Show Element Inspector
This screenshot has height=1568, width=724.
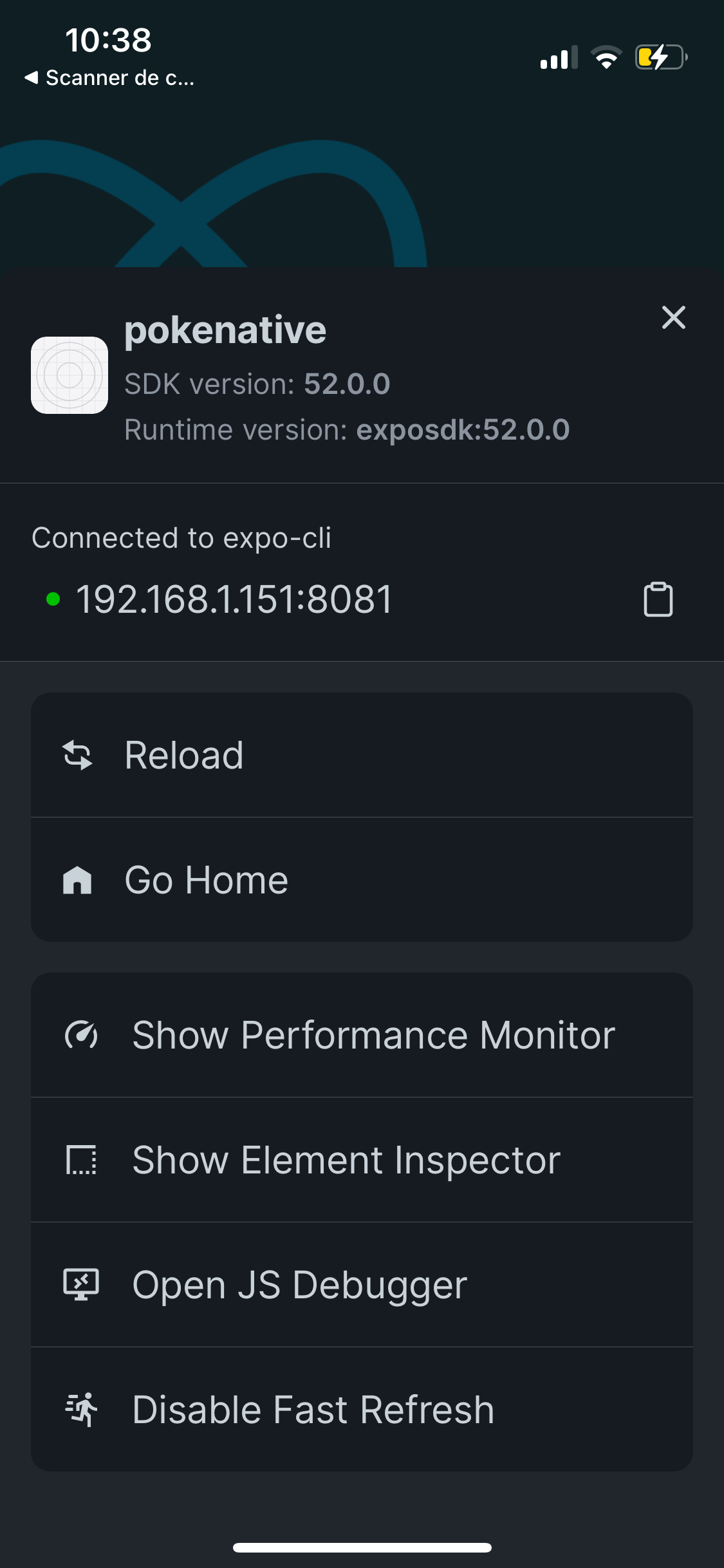point(362,1160)
